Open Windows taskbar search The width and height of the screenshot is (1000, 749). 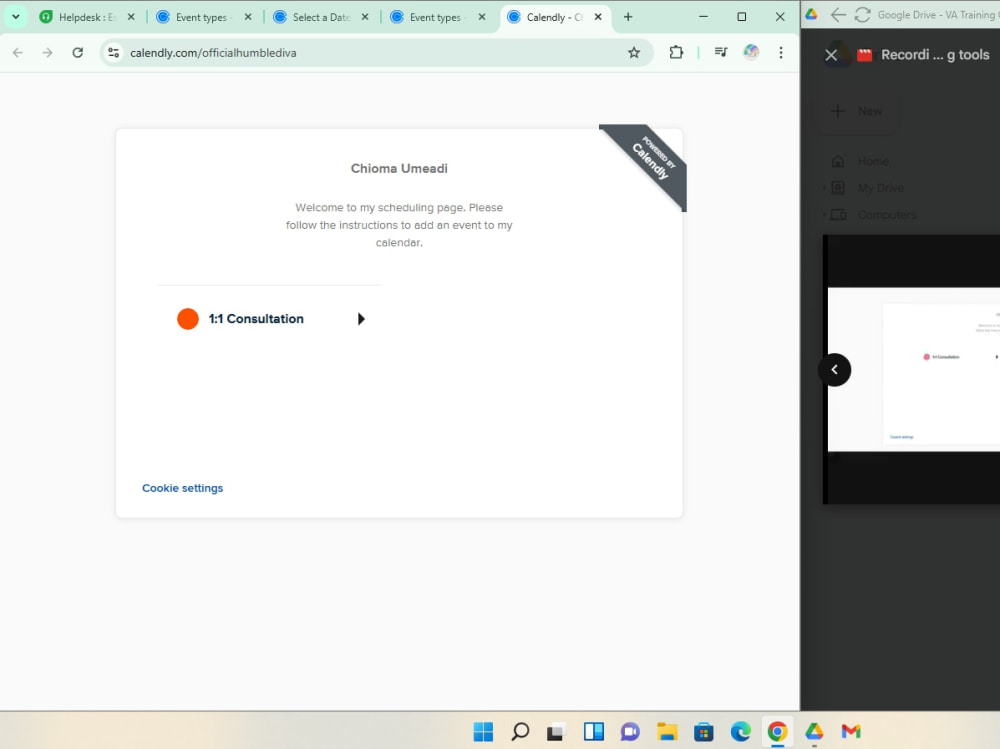[x=520, y=732]
